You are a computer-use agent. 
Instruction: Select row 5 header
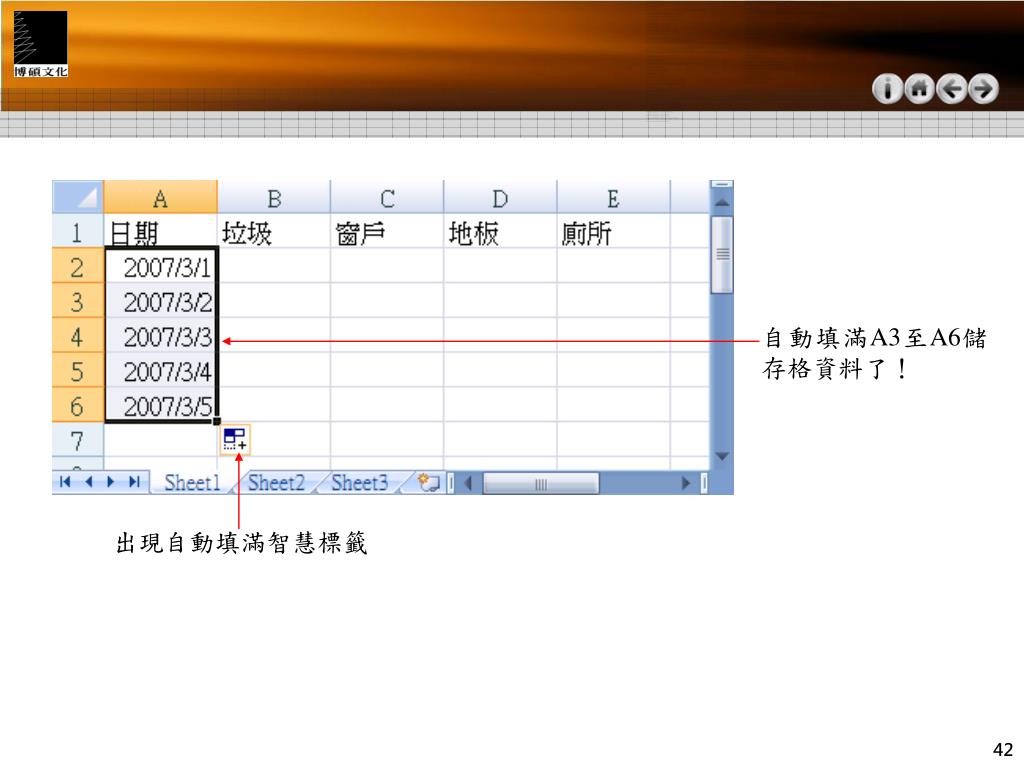[x=78, y=370]
